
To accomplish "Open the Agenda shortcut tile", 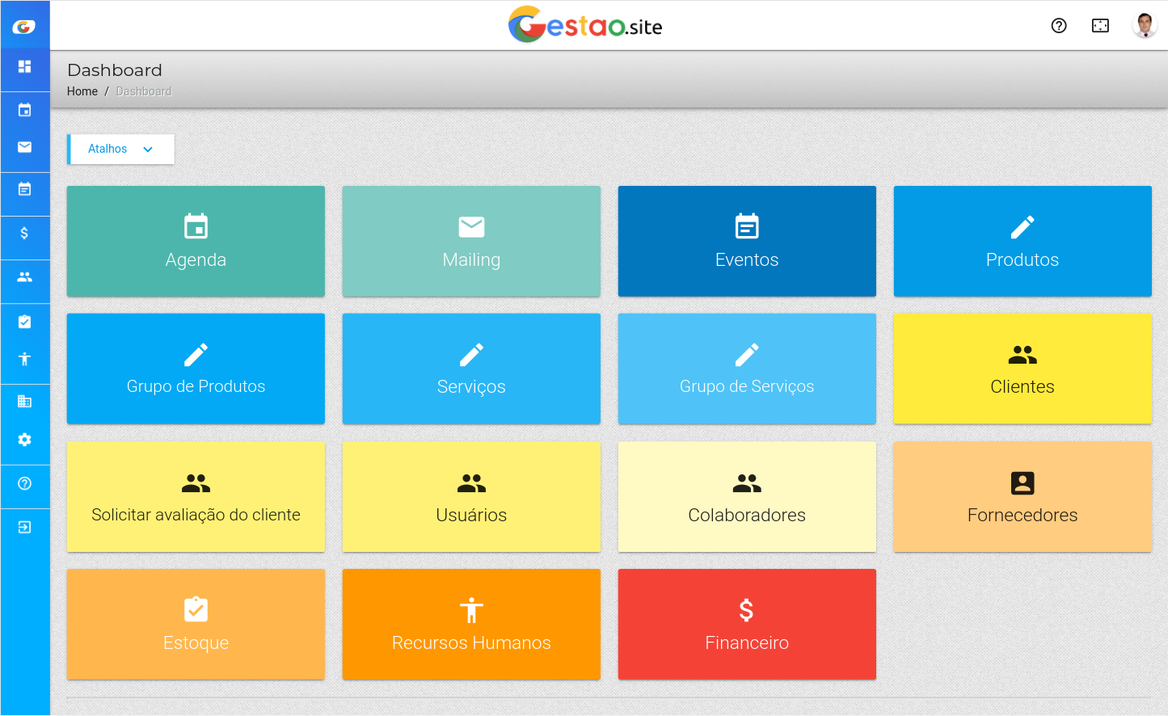I will coord(196,241).
